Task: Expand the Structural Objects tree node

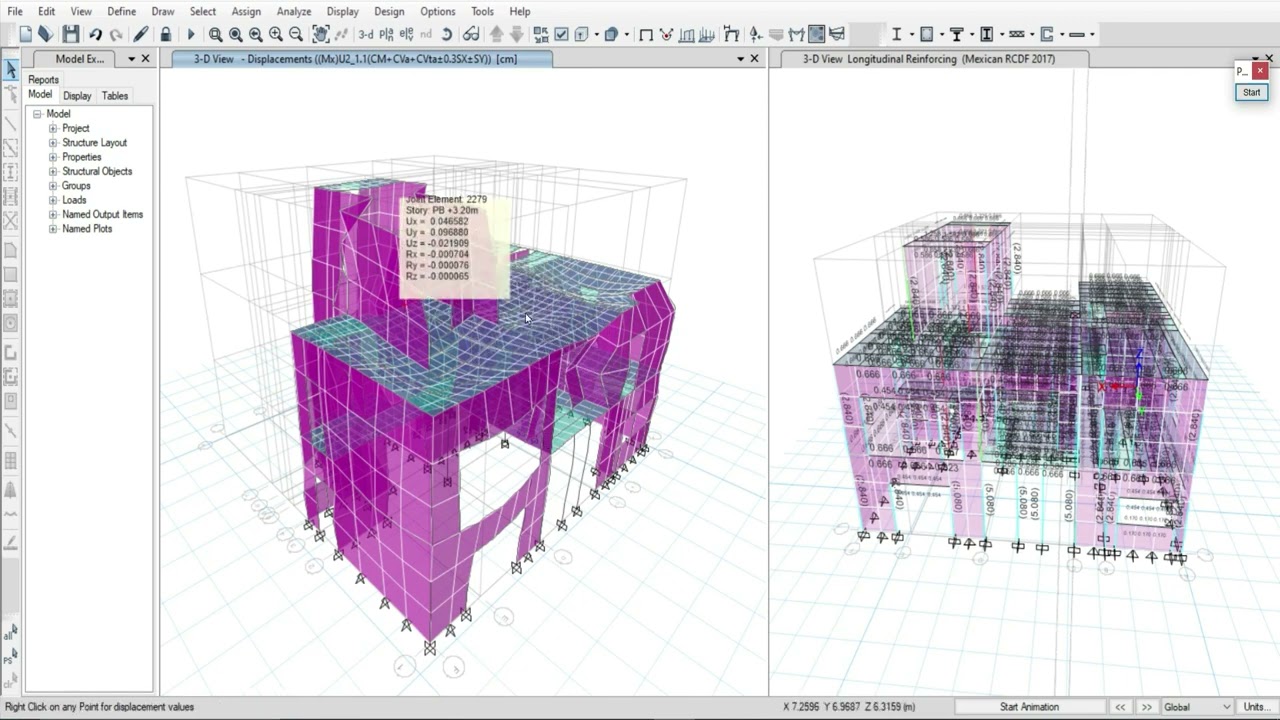Action: tap(53, 171)
